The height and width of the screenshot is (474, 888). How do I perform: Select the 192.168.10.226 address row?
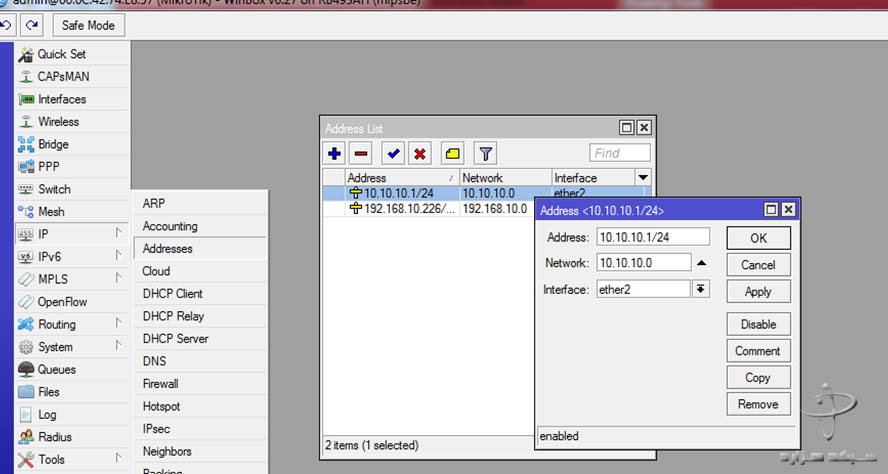[x=429, y=208]
